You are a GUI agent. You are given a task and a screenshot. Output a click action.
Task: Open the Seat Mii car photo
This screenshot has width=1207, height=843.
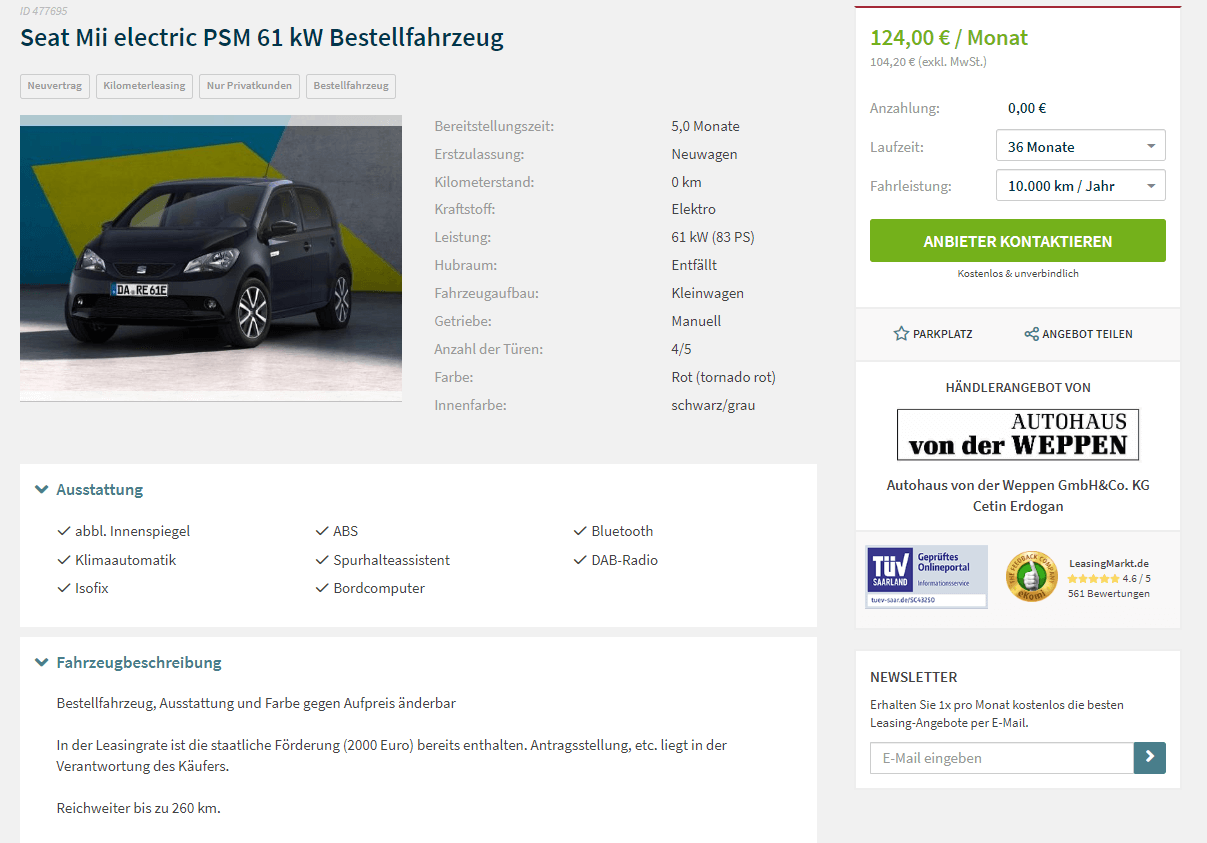[x=211, y=258]
